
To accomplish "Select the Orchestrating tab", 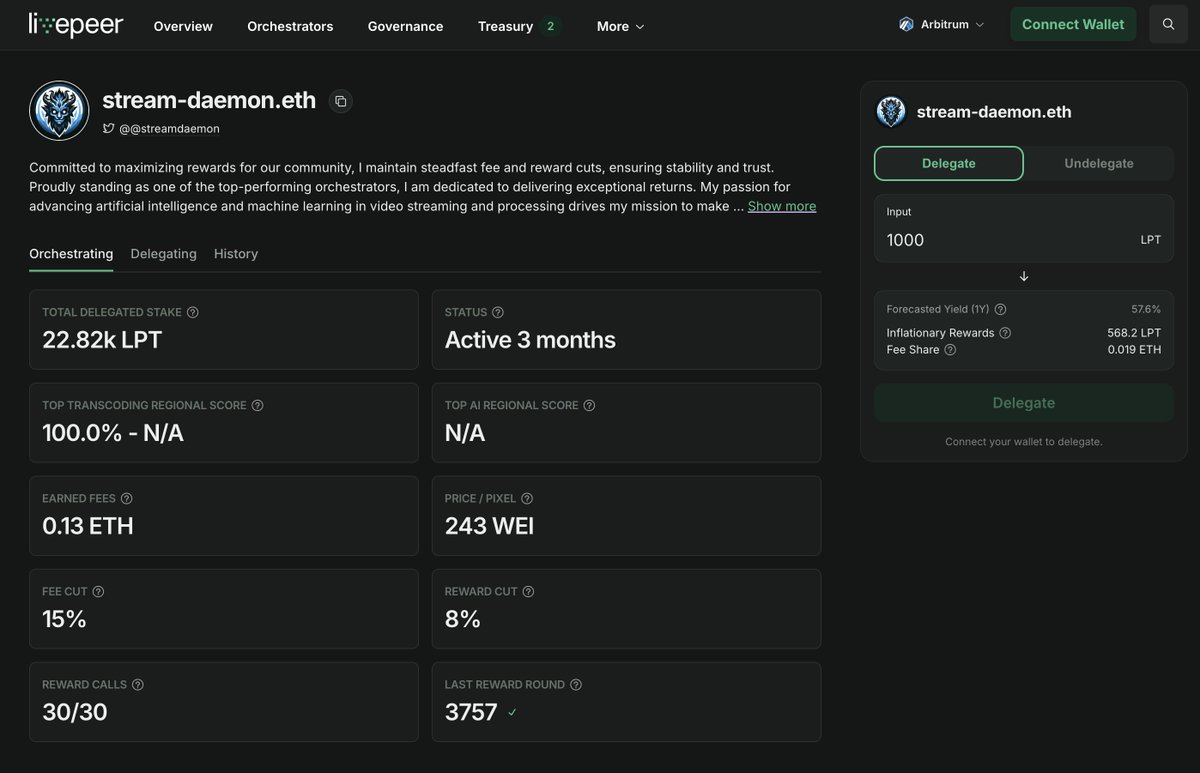I will [71, 254].
